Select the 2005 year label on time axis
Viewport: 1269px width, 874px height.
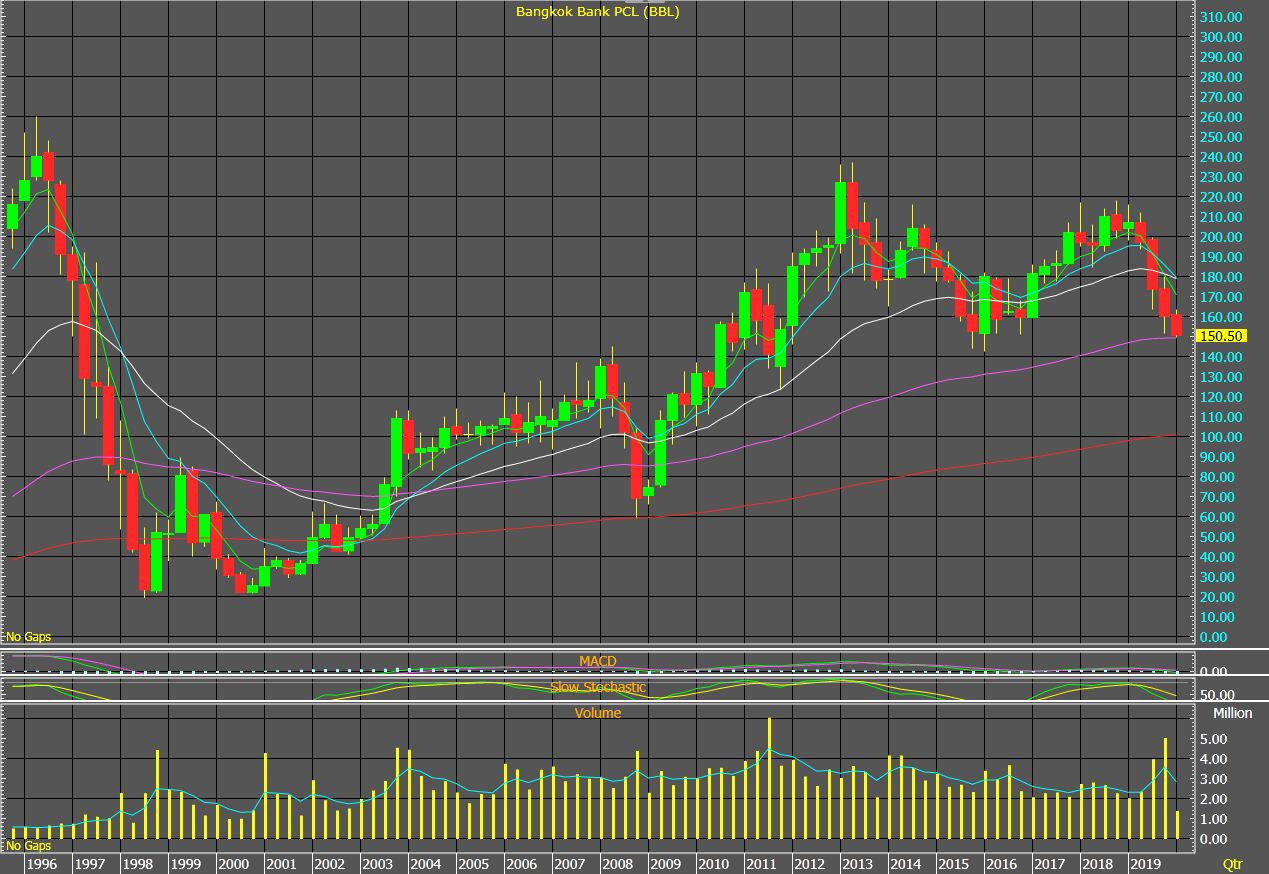point(473,864)
